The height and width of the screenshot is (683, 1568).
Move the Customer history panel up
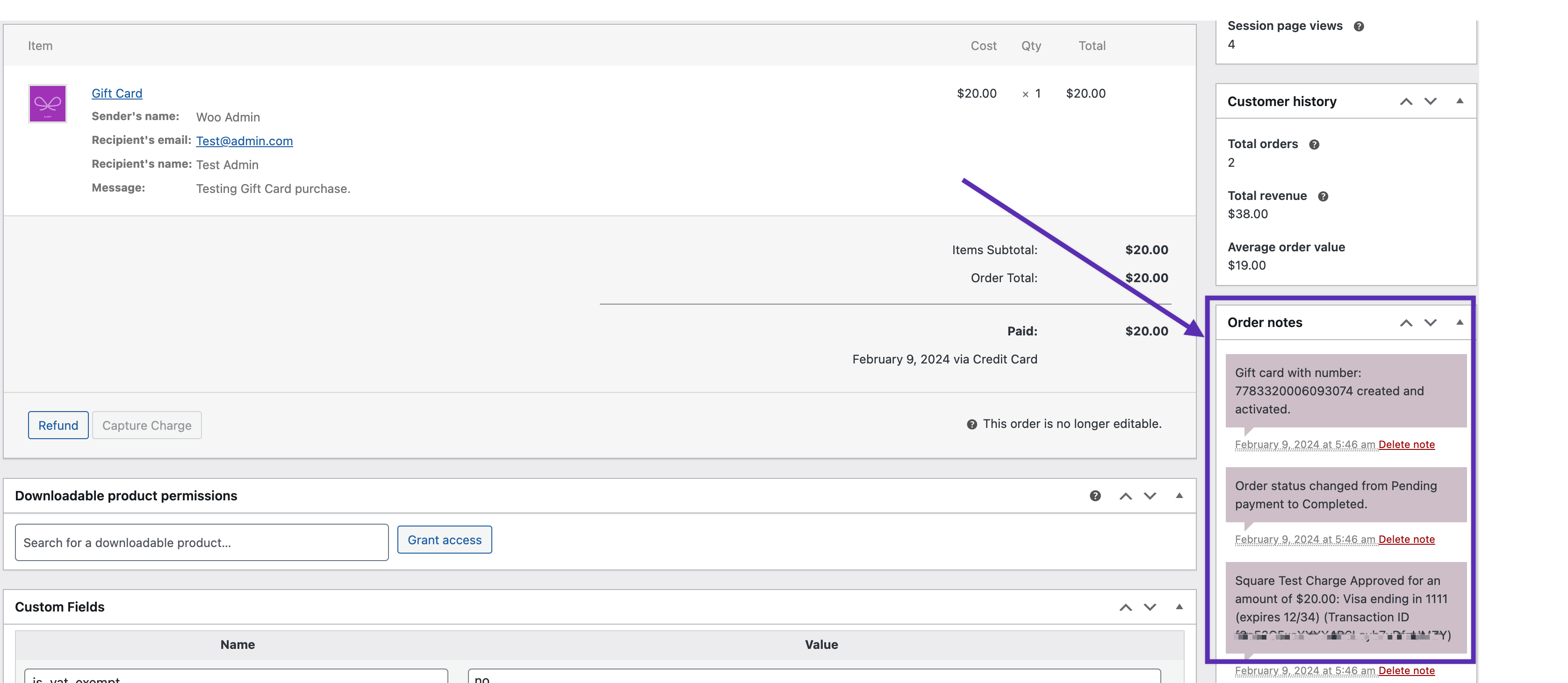point(1406,101)
